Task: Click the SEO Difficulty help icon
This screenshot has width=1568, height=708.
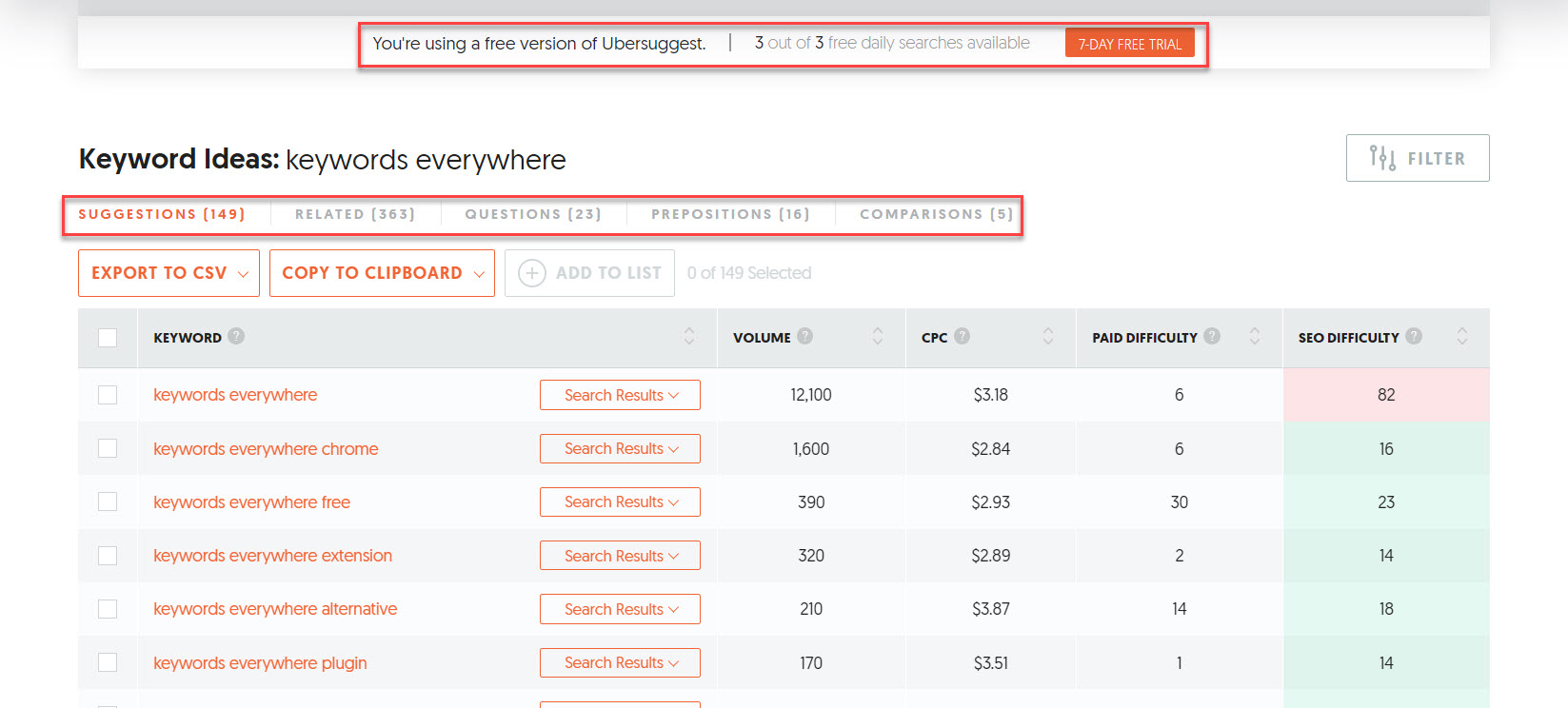Action: point(1414,336)
